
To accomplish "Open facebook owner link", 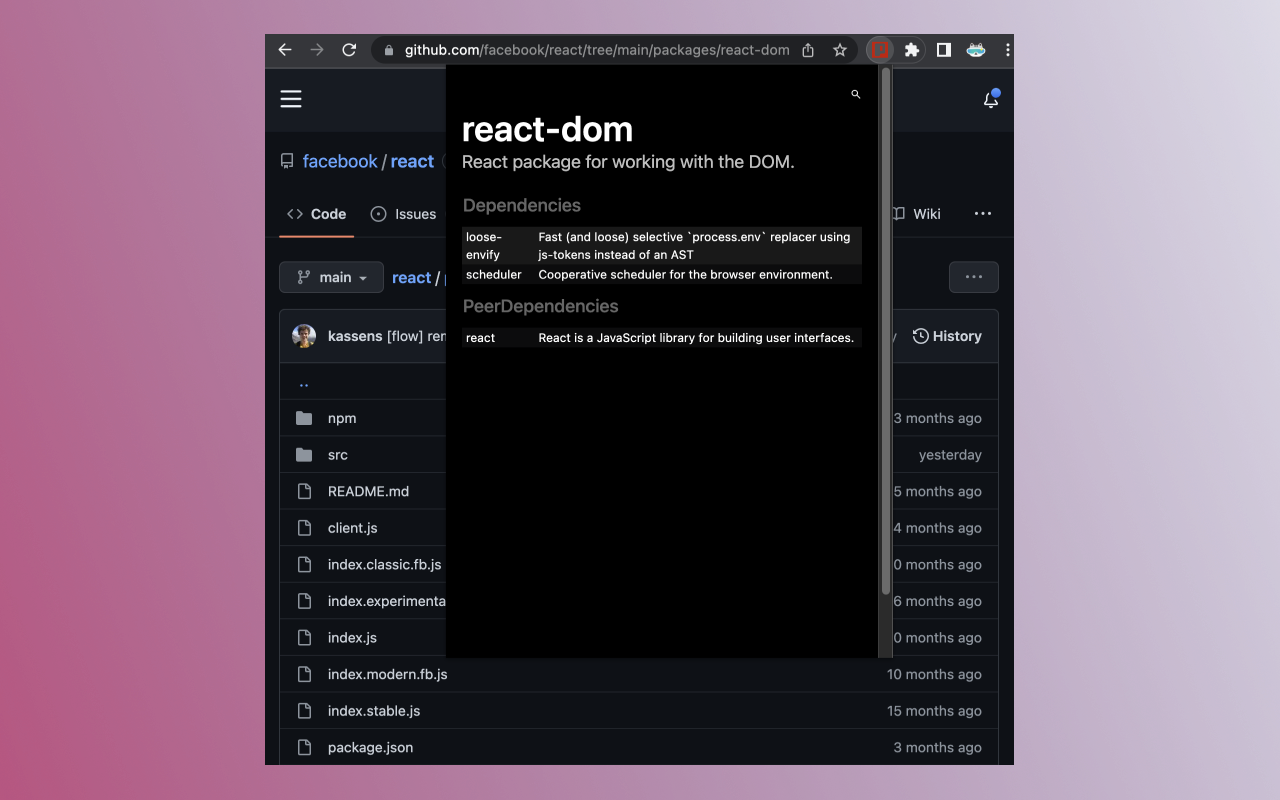I will tap(340, 161).
